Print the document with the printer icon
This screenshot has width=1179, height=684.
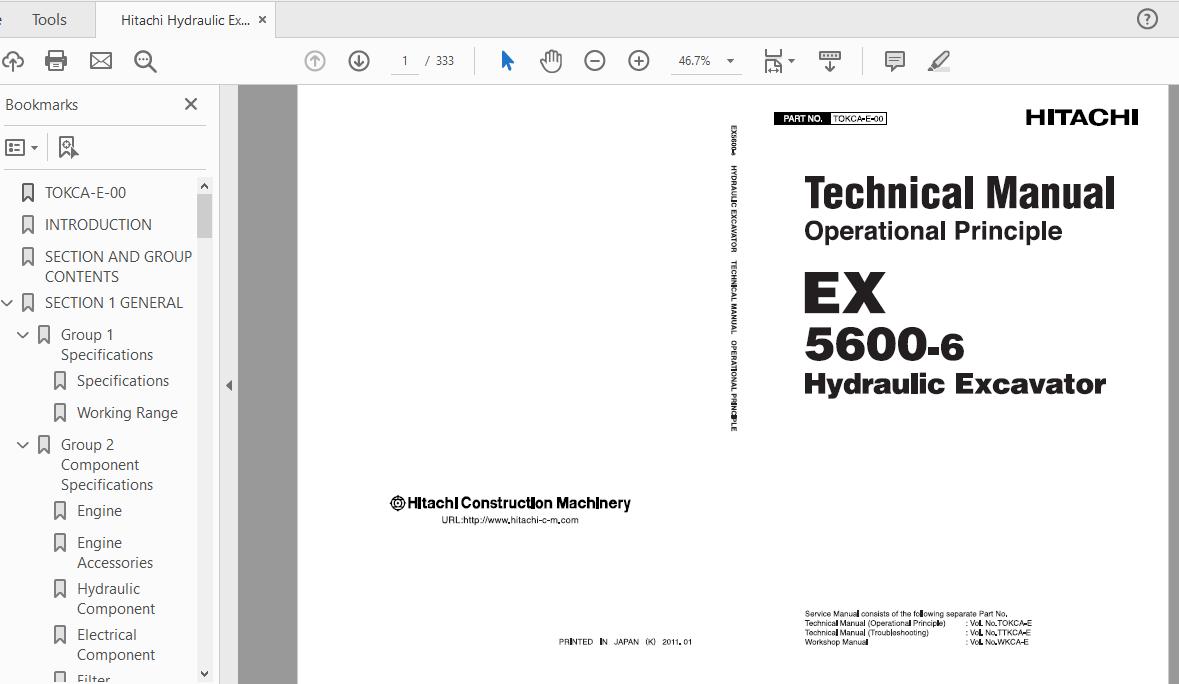coord(56,61)
